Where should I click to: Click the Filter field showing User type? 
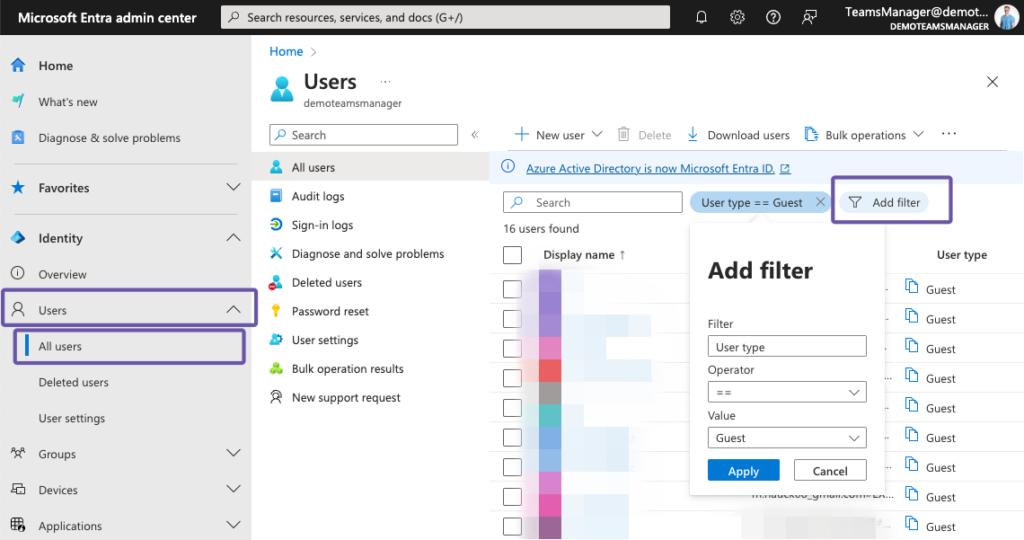click(x=787, y=346)
